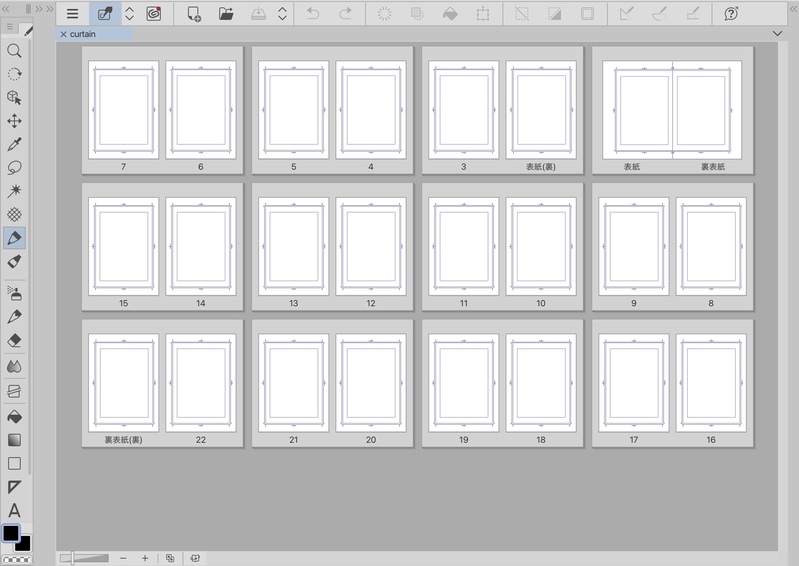The image size is (799, 566).
Task: Select the Blend droplets tool
Action: pyautogui.click(x=14, y=366)
